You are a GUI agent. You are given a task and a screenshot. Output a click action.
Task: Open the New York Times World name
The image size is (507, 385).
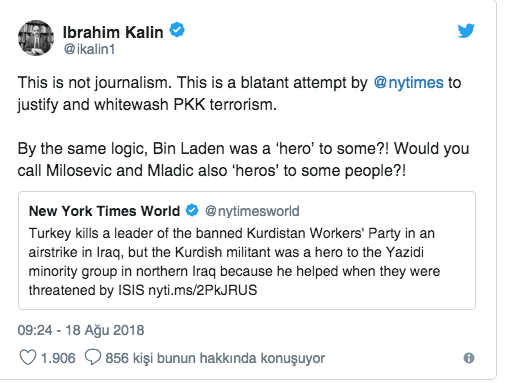pyautogui.click(x=104, y=211)
